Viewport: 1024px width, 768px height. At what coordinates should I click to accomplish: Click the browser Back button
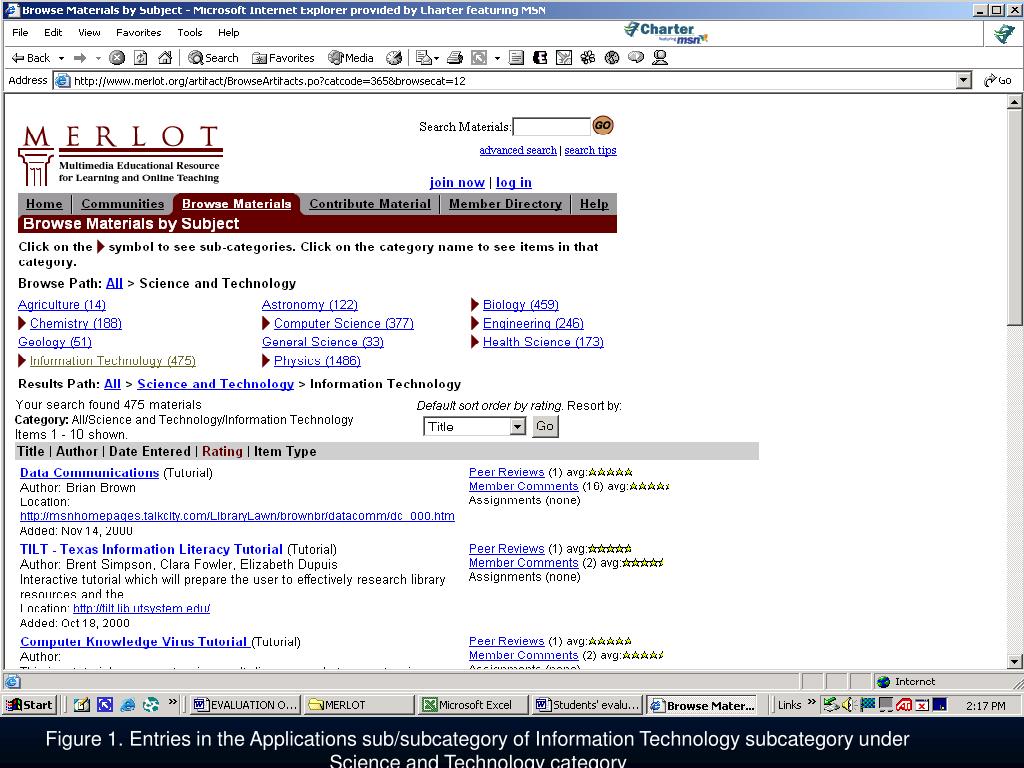(31, 58)
